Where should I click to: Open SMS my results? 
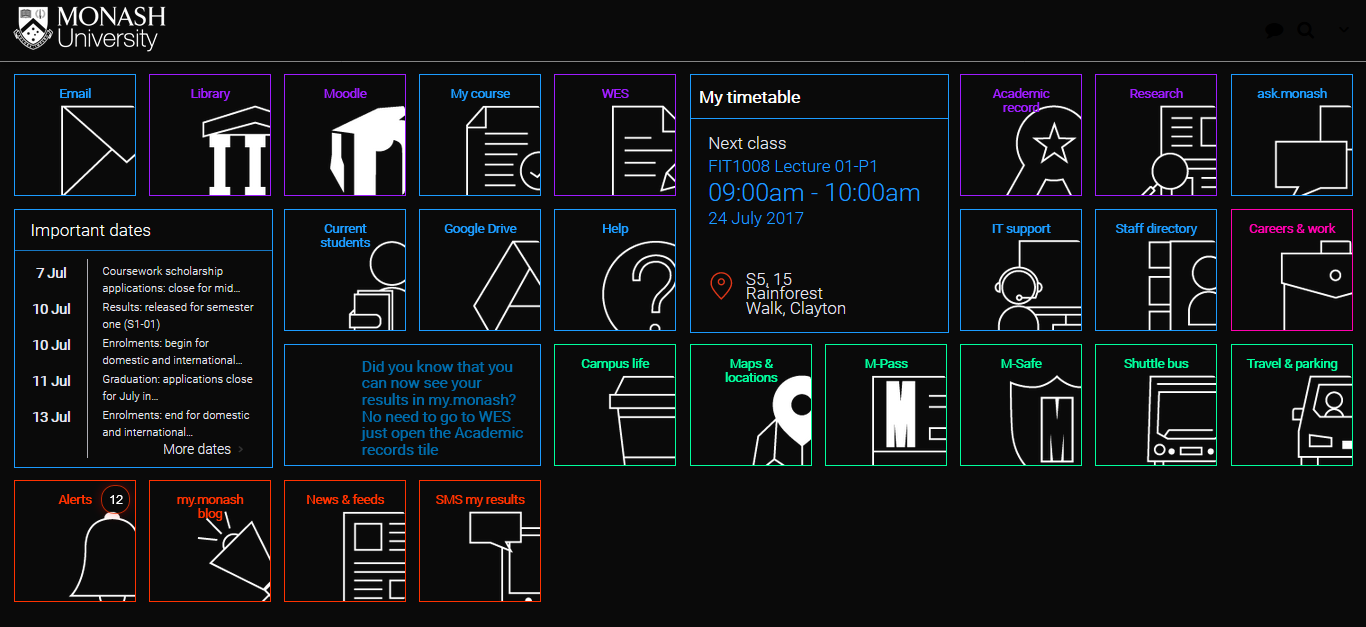[x=479, y=540]
